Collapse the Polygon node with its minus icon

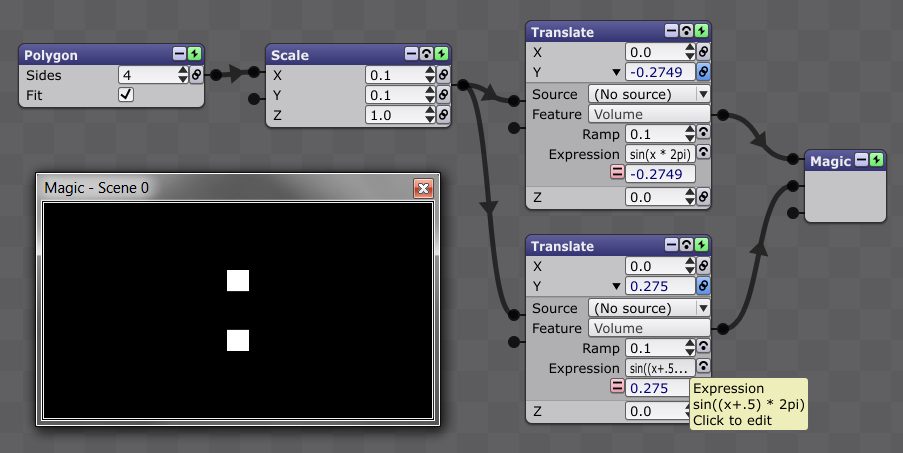coord(179,54)
